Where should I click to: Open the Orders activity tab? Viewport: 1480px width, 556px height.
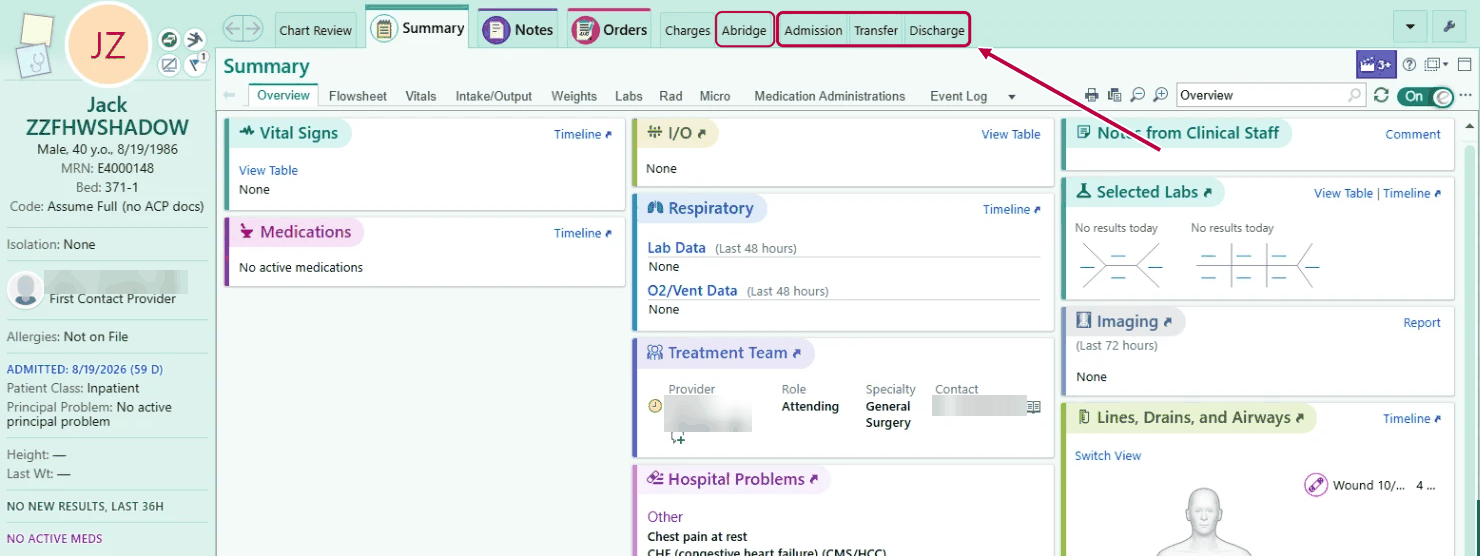click(x=610, y=30)
